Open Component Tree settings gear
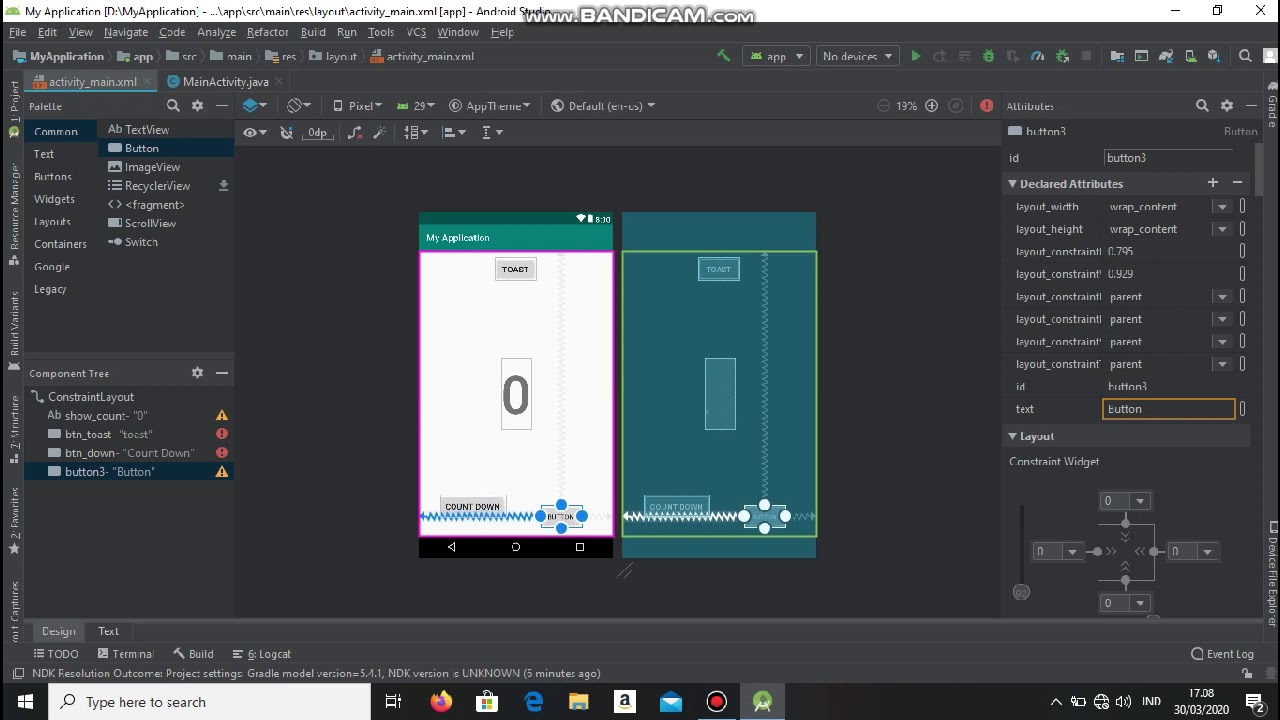Image resolution: width=1280 pixels, height=720 pixels. point(197,373)
